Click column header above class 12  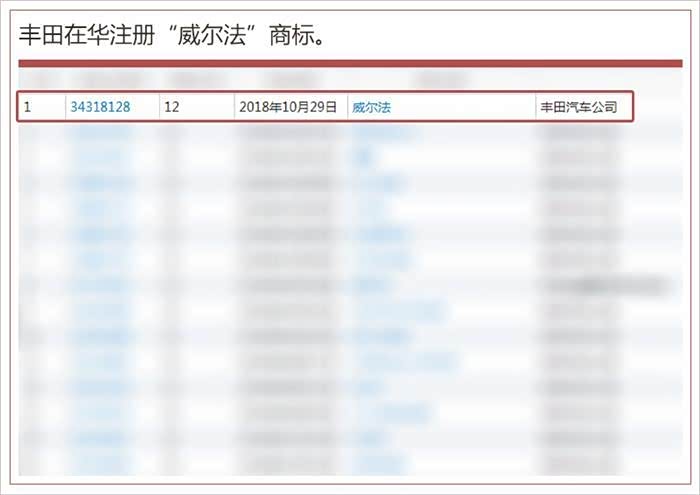[x=185, y=80]
